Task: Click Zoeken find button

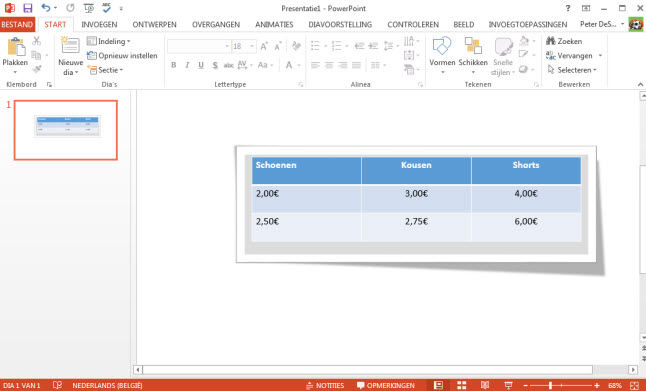Action: pyautogui.click(x=564, y=41)
